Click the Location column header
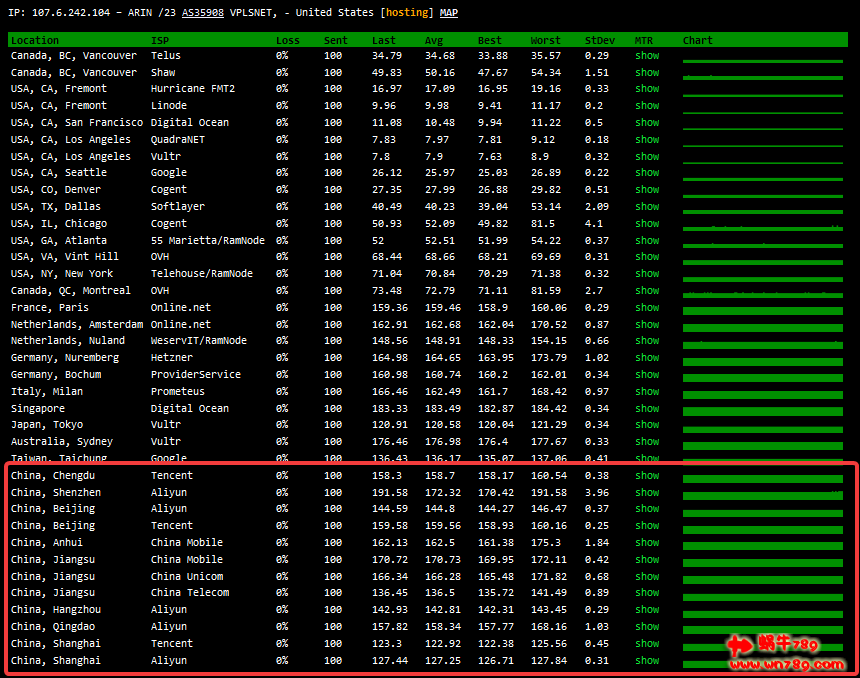Screen dimensions: 860x678 [x=34, y=40]
